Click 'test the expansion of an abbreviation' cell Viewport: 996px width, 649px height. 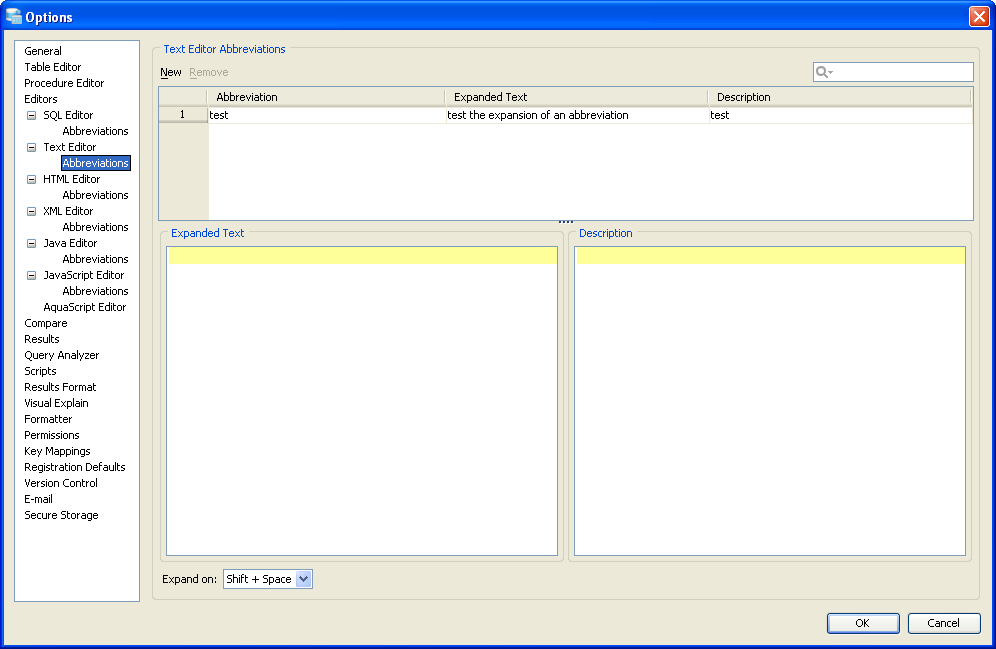576,115
